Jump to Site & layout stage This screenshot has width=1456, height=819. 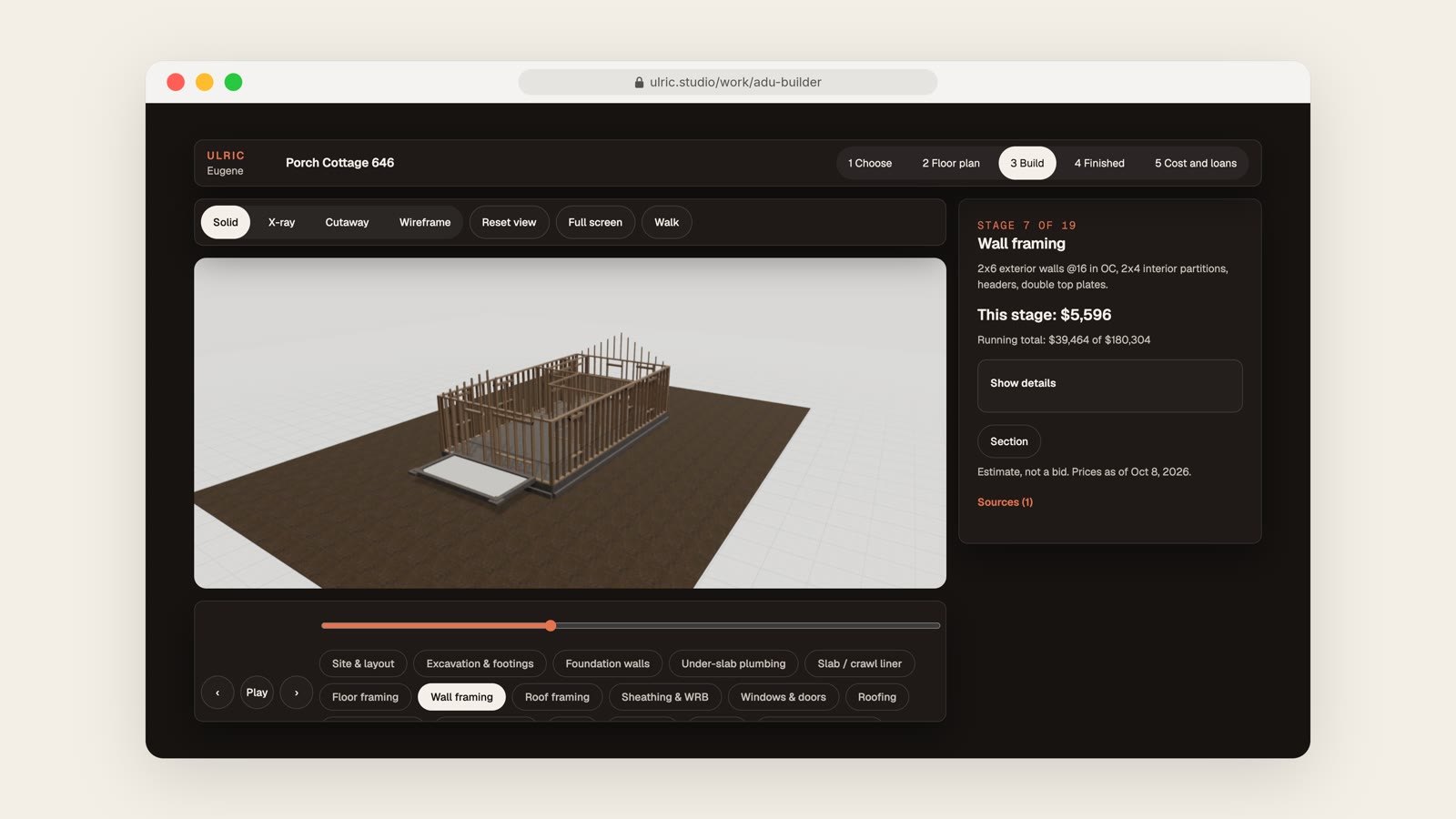pos(363,663)
